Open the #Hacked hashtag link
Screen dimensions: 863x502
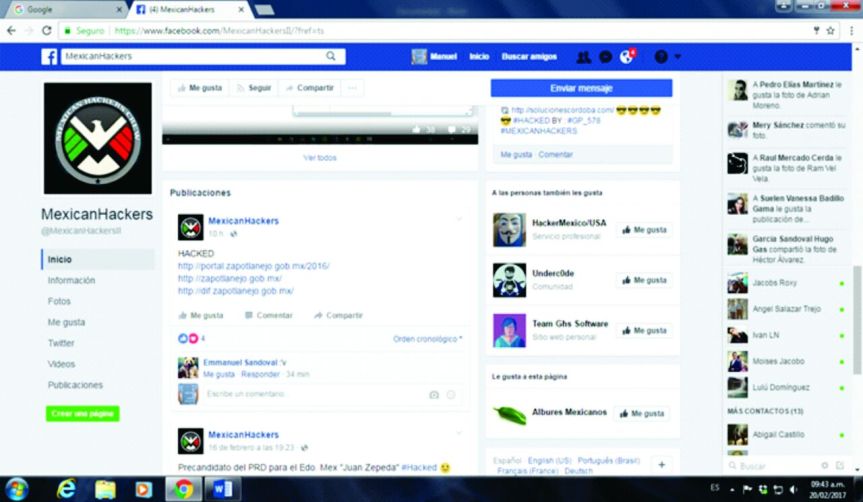[x=419, y=467]
